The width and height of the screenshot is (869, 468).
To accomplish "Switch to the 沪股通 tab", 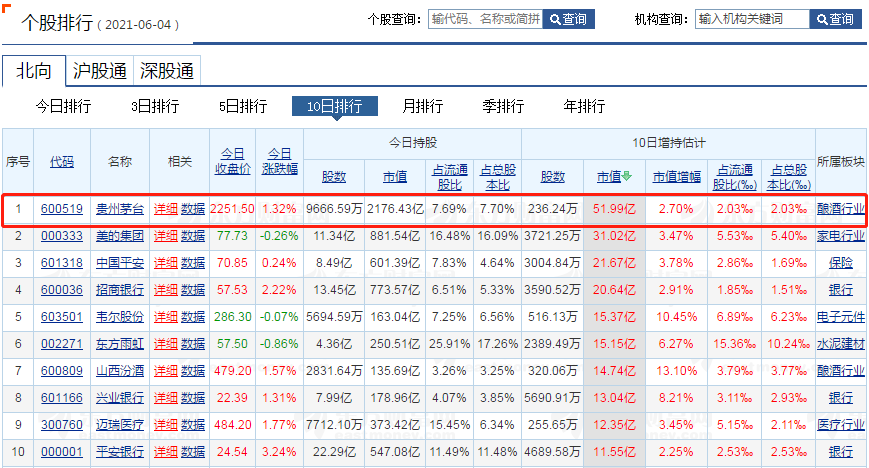I will pyautogui.click(x=100, y=71).
